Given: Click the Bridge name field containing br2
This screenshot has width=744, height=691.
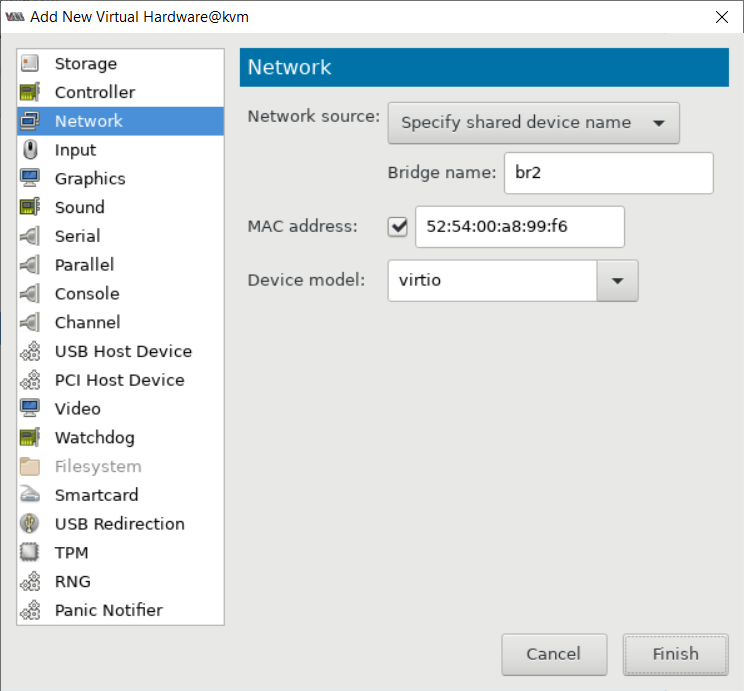Looking at the screenshot, I should pyautogui.click(x=608, y=173).
